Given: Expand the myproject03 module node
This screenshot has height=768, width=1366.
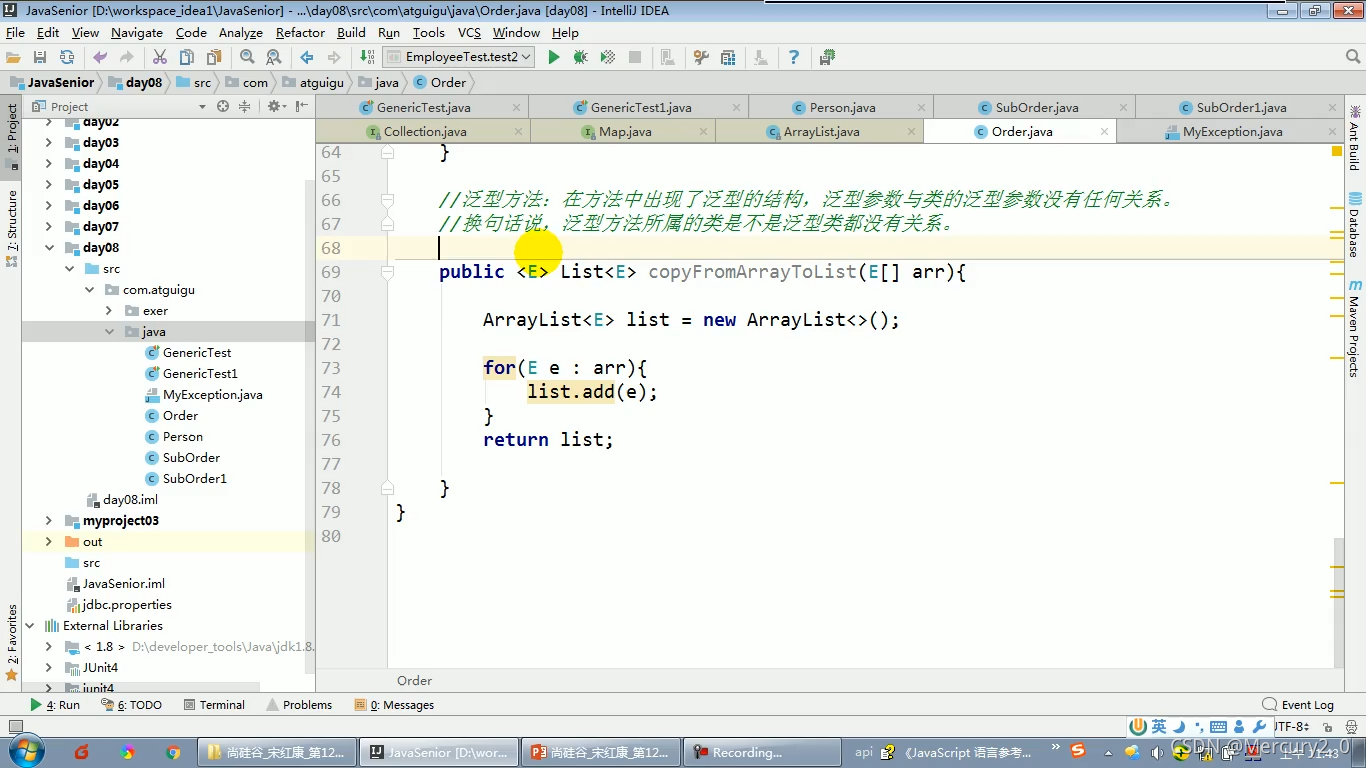Looking at the screenshot, I should click(x=48, y=520).
